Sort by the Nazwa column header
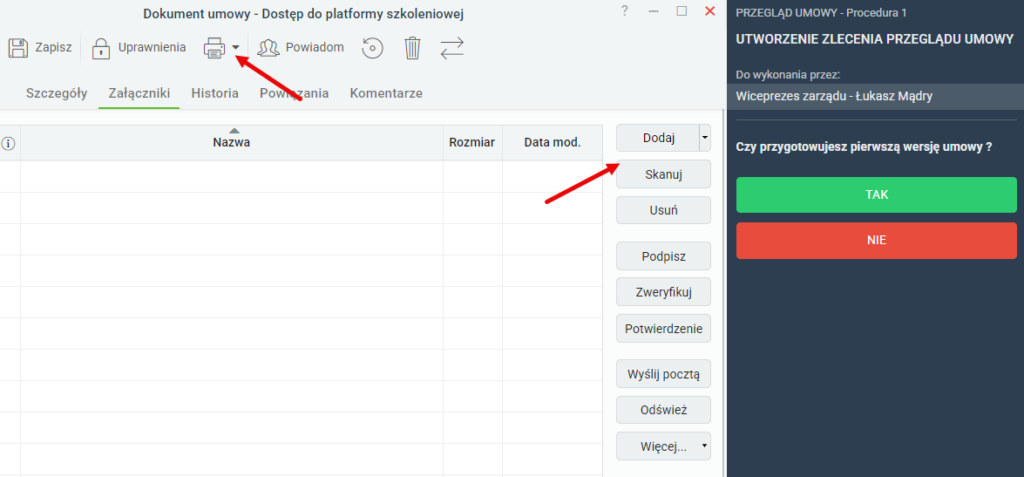Viewport: 1024px width, 477px height. pyautogui.click(x=232, y=142)
